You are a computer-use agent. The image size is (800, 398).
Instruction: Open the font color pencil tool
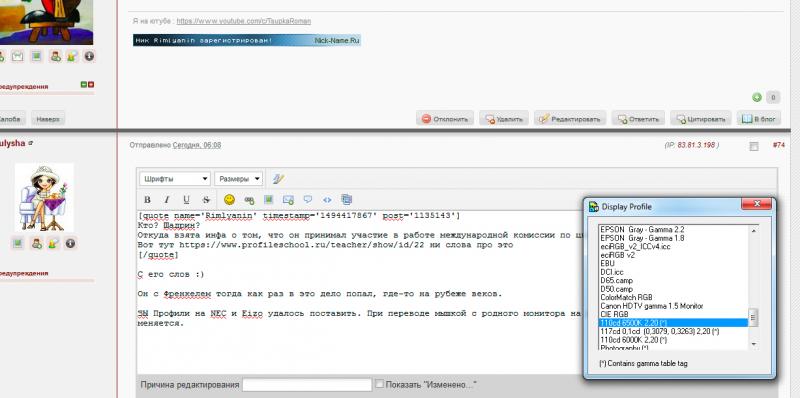[x=278, y=179]
